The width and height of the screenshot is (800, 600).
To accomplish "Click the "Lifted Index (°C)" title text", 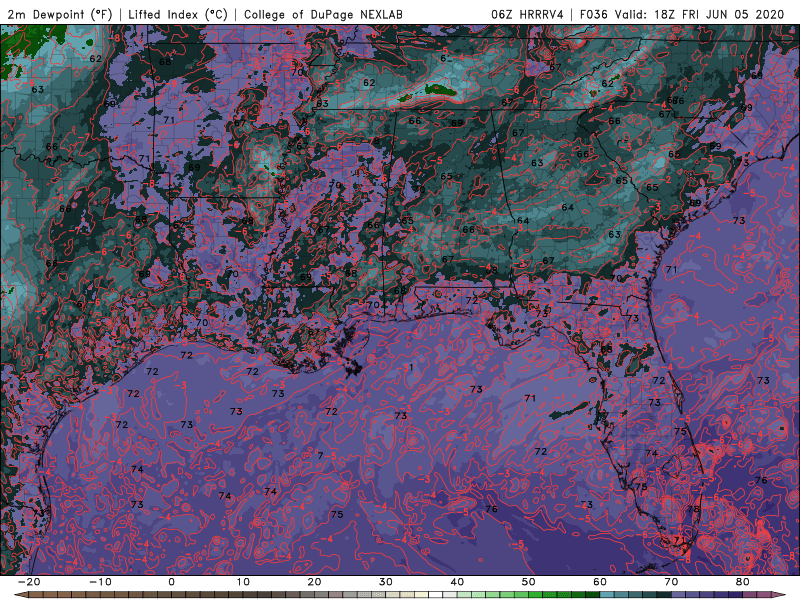I will coord(178,14).
